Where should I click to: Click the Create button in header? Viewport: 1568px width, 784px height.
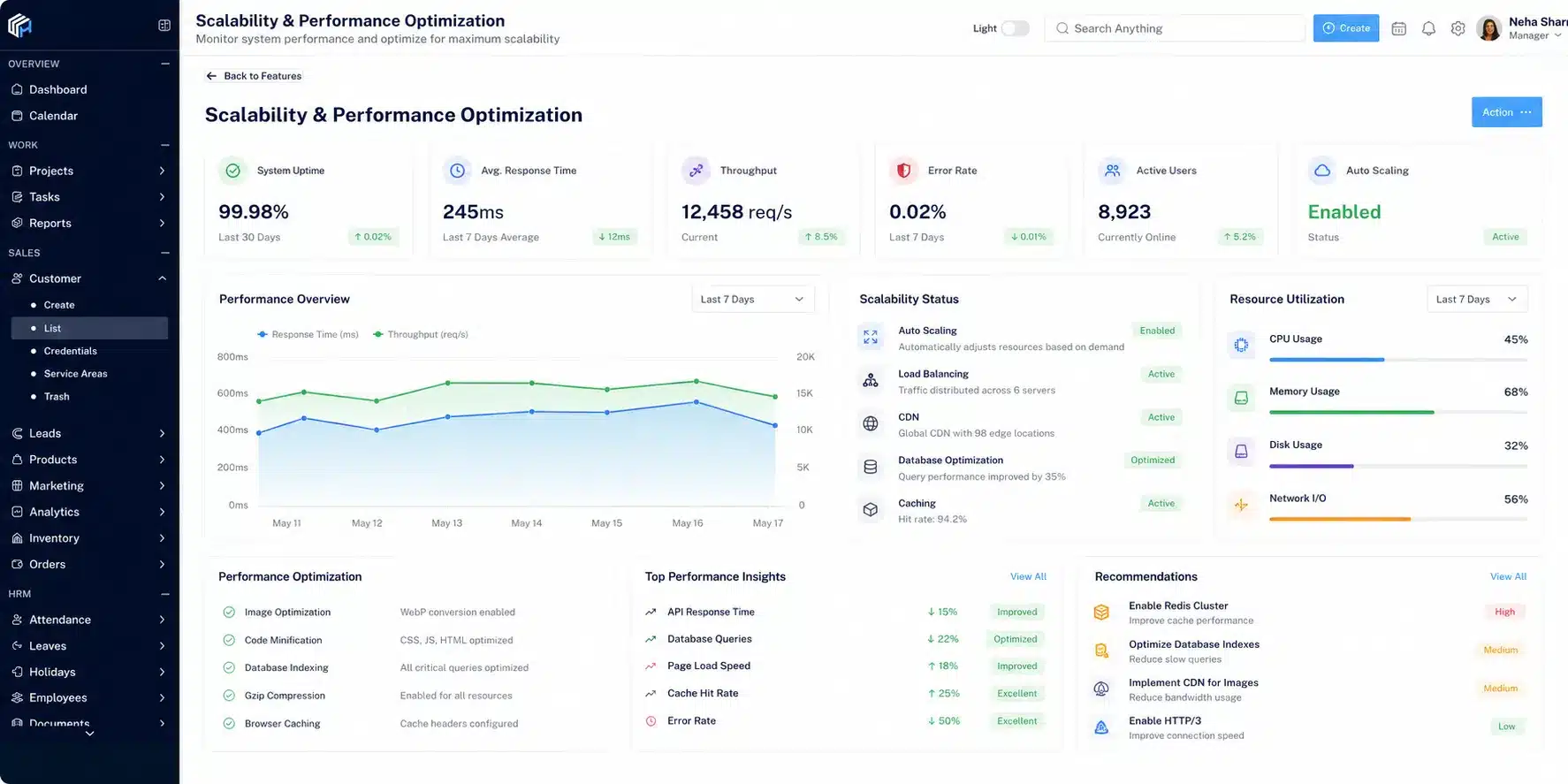[1345, 28]
